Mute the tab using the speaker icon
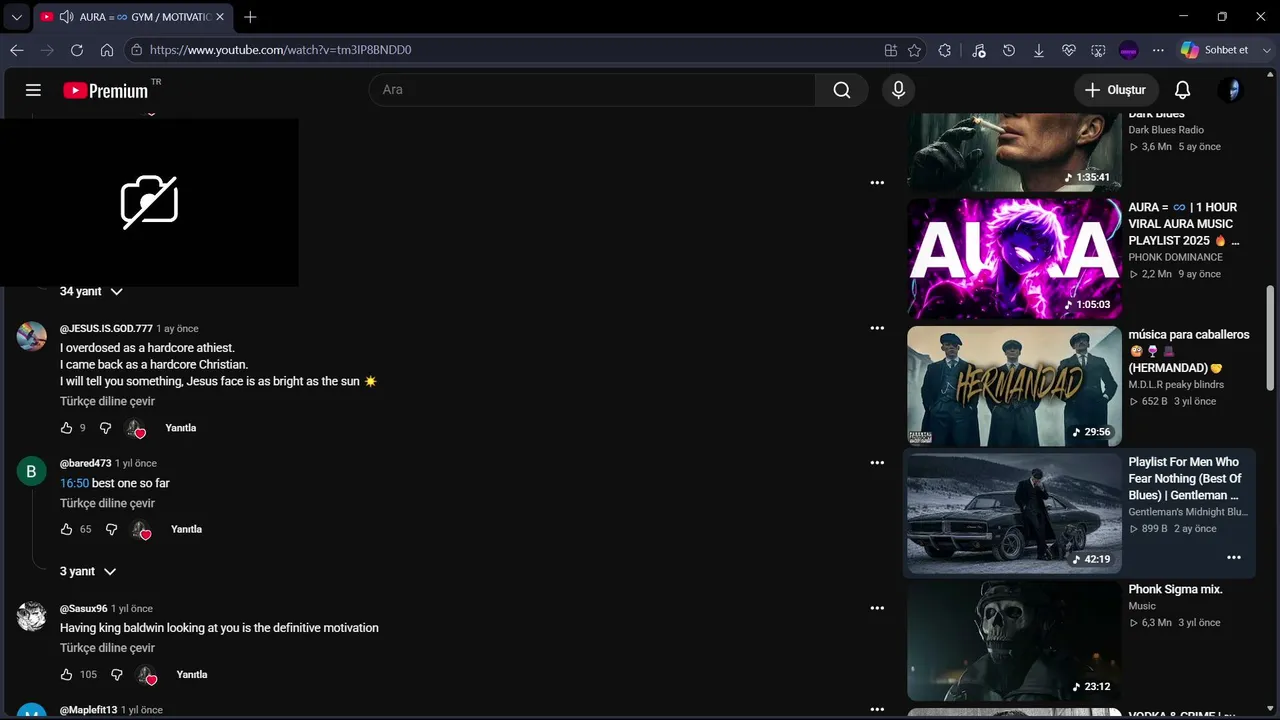The width and height of the screenshot is (1280, 720). pyautogui.click(x=67, y=17)
